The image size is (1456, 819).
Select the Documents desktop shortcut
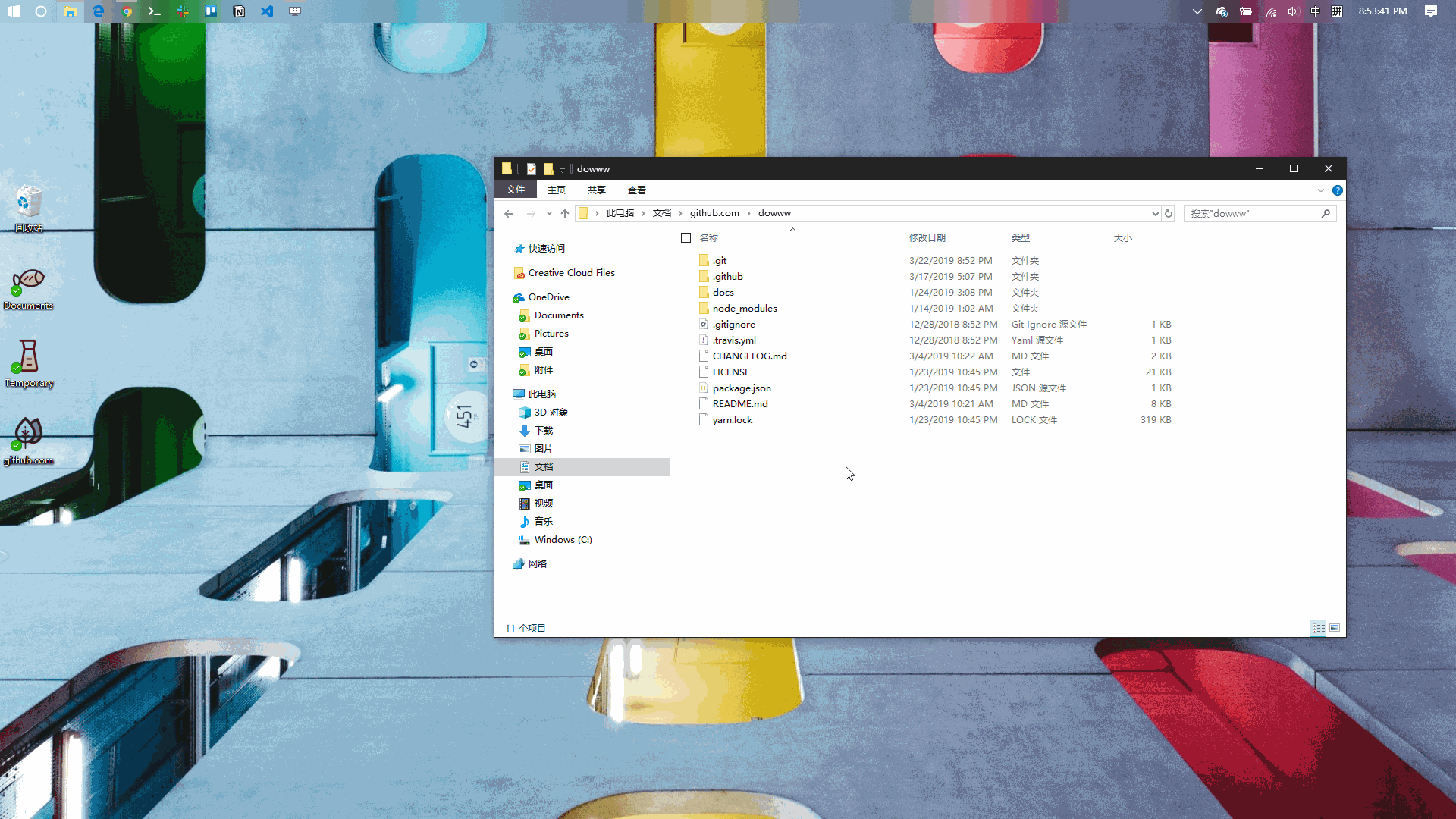pyautogui.click(x=29, y=289)
